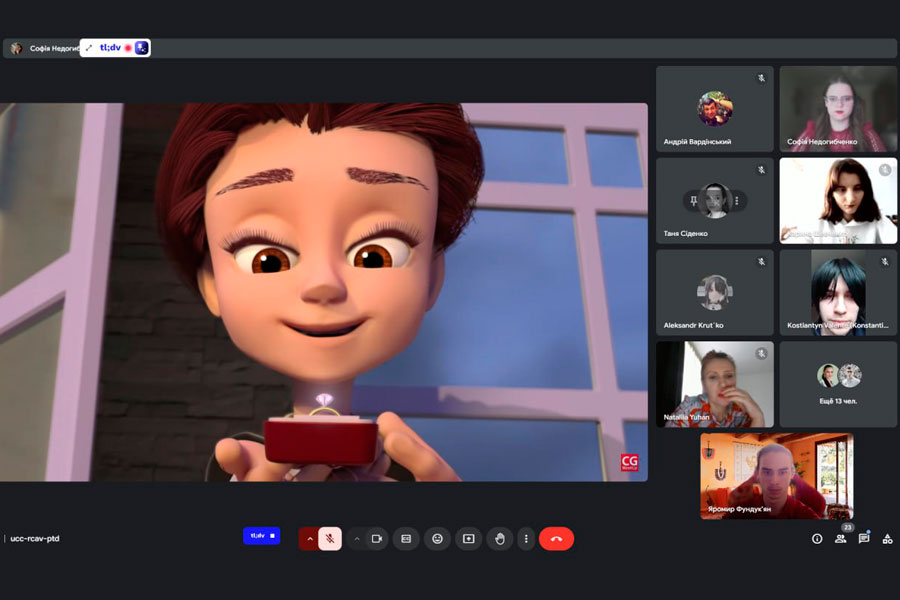
Task: Click the muted mic icon on Aleksandr Krut`ko's tile
Action: point(761,262)
